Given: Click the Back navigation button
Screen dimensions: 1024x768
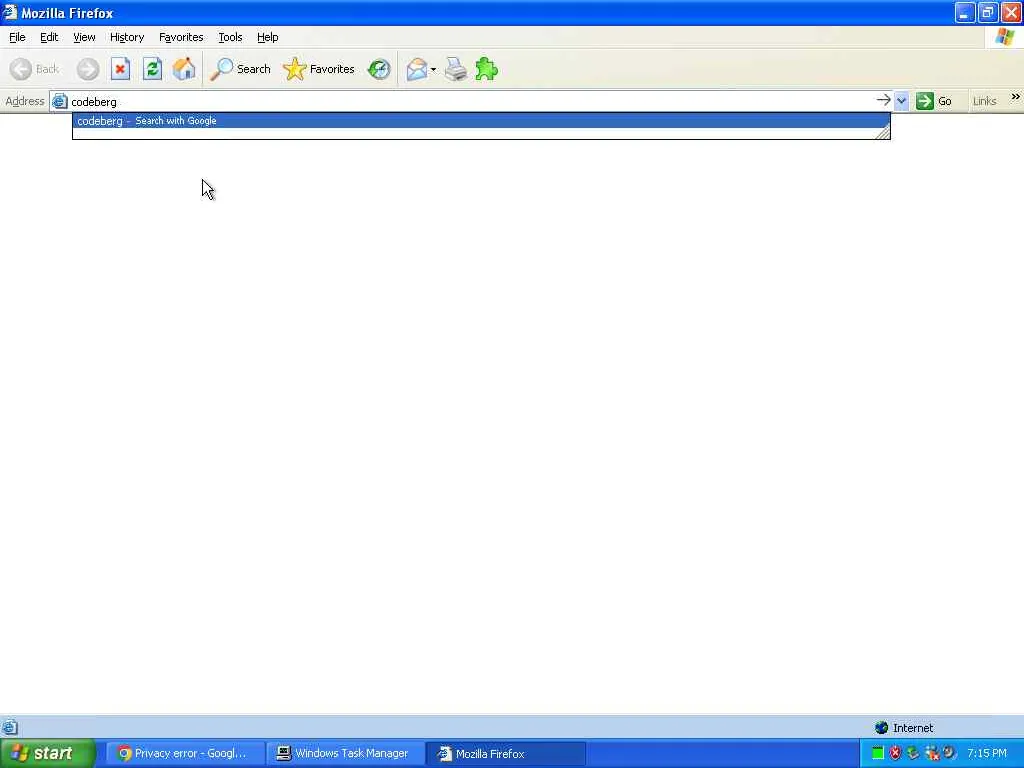Looking at the screenshot, I should coord(35,69).
